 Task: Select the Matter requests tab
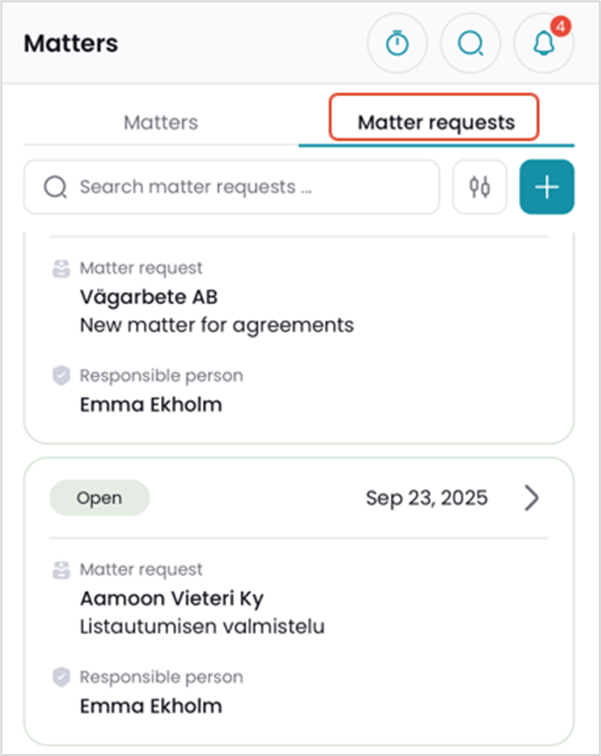[x=436, y=123]
